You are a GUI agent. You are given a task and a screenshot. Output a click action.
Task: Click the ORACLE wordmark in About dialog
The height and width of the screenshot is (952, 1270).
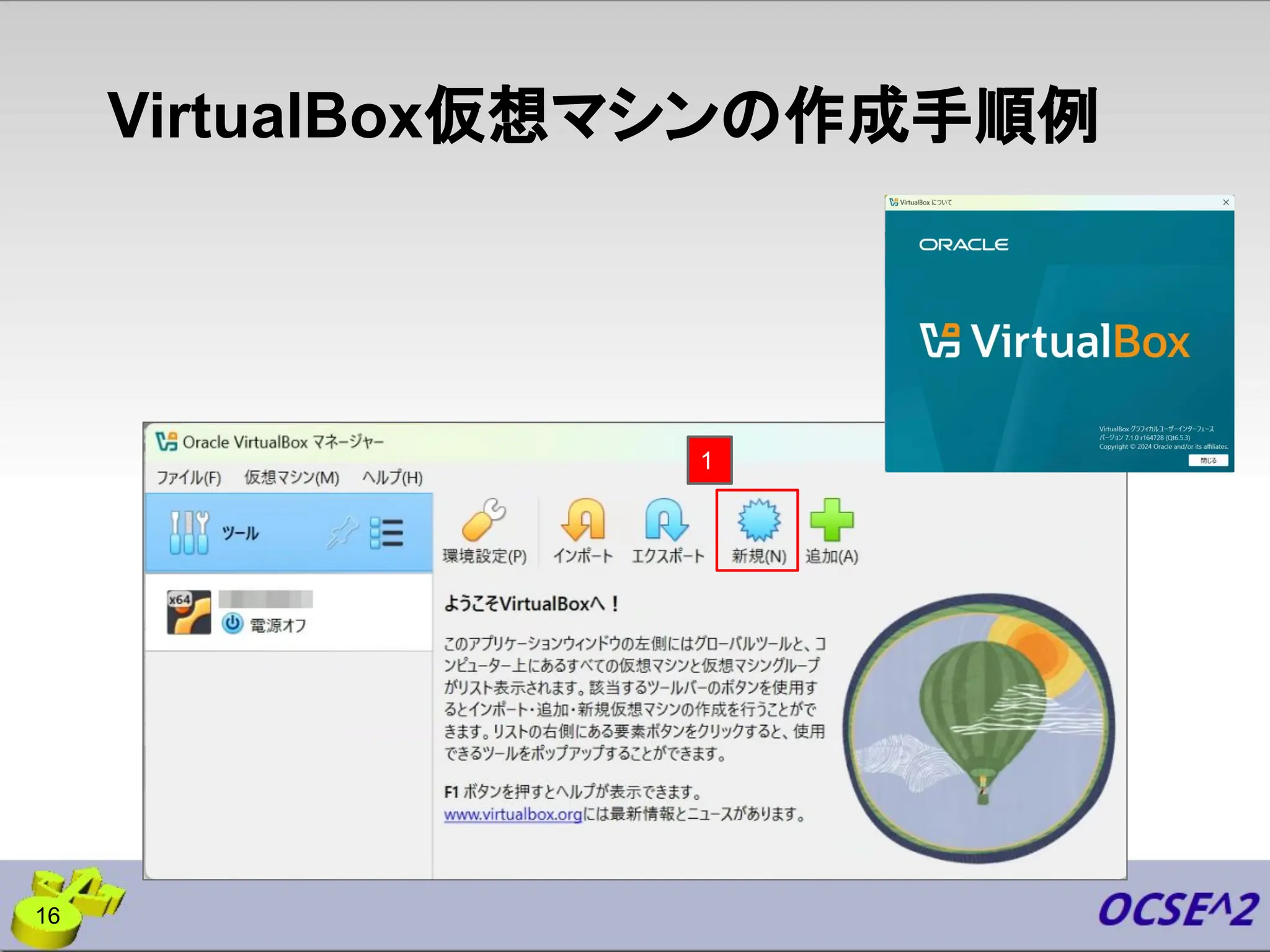[x=963, y=245]
